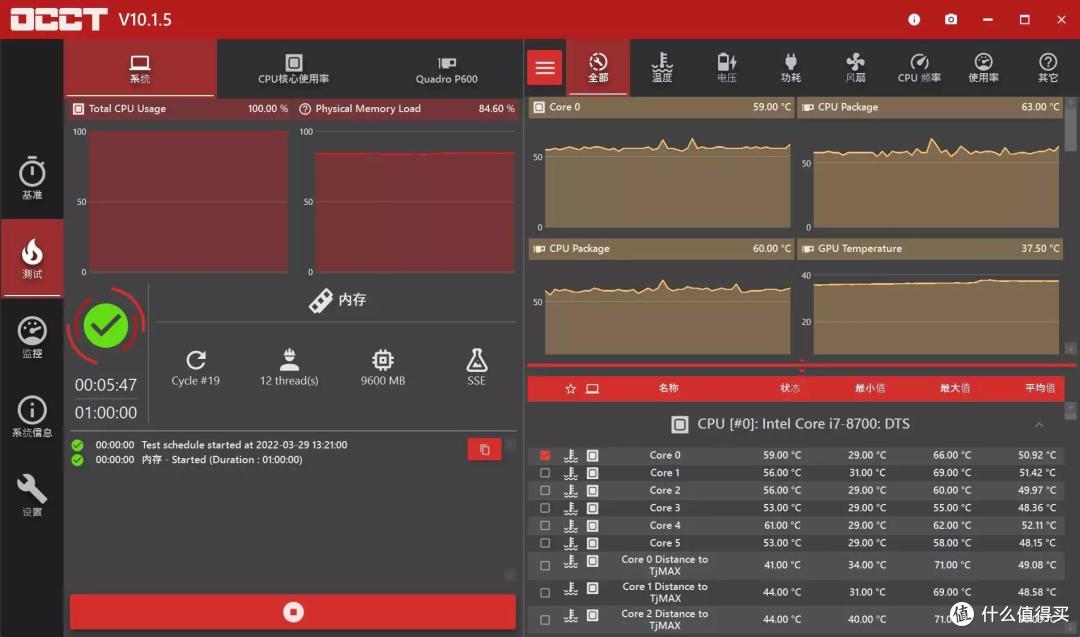This screenshot has height=637, width=1080.
Task: Check the Core 5 graph checkbox
Action: [x=545, y=543]
